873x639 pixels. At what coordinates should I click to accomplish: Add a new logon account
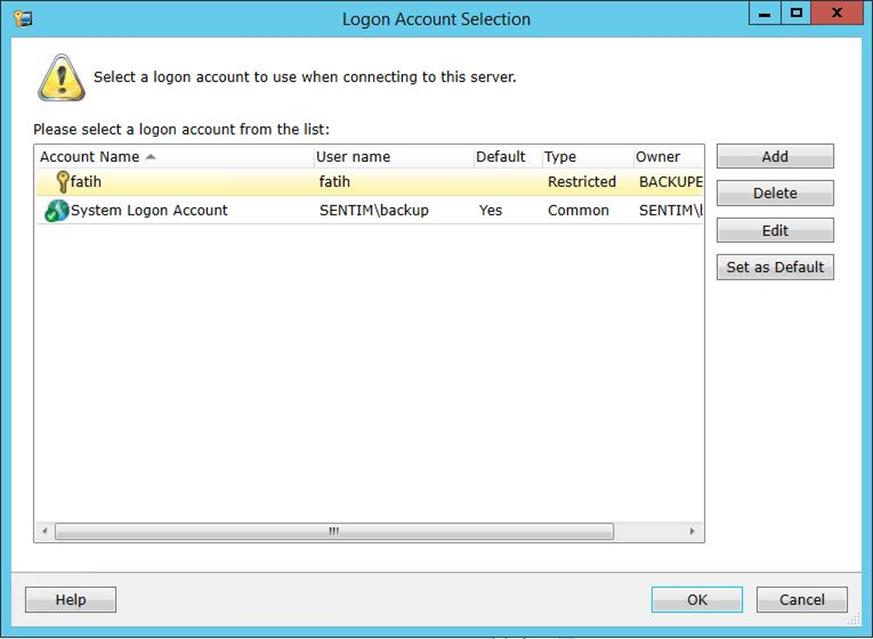coord(775,156)
